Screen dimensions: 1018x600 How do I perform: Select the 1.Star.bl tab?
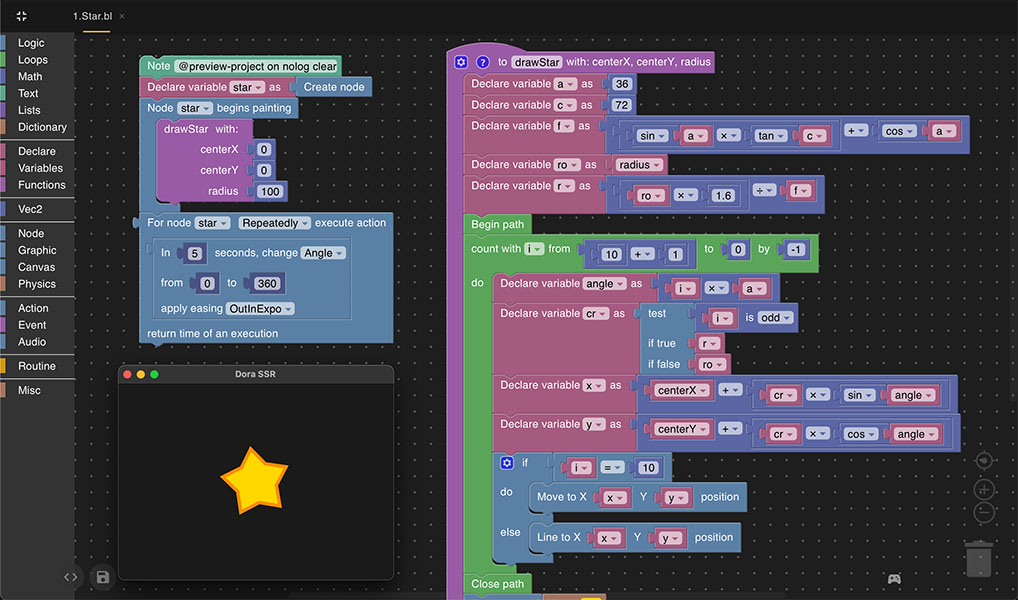92,16
